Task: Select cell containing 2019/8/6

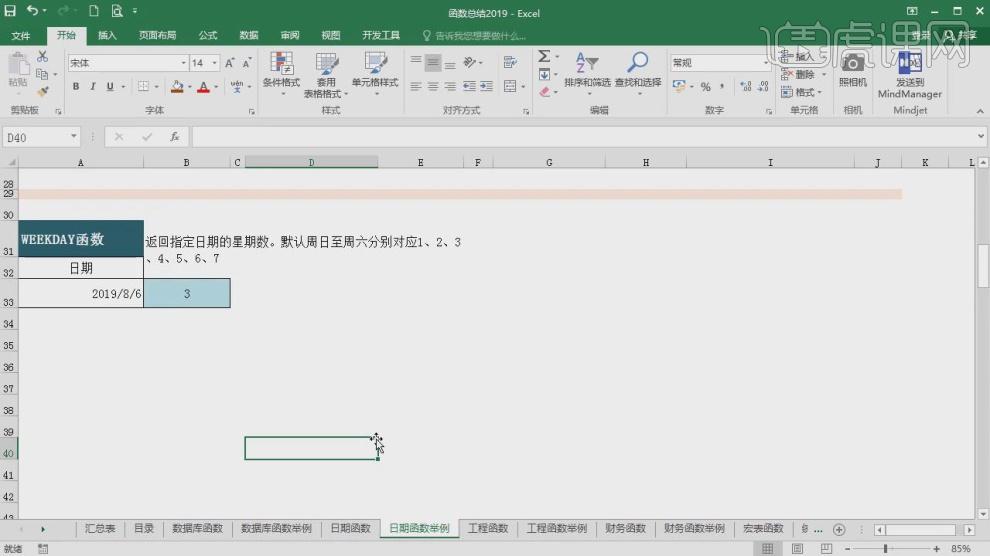Action: click(81, 293)
